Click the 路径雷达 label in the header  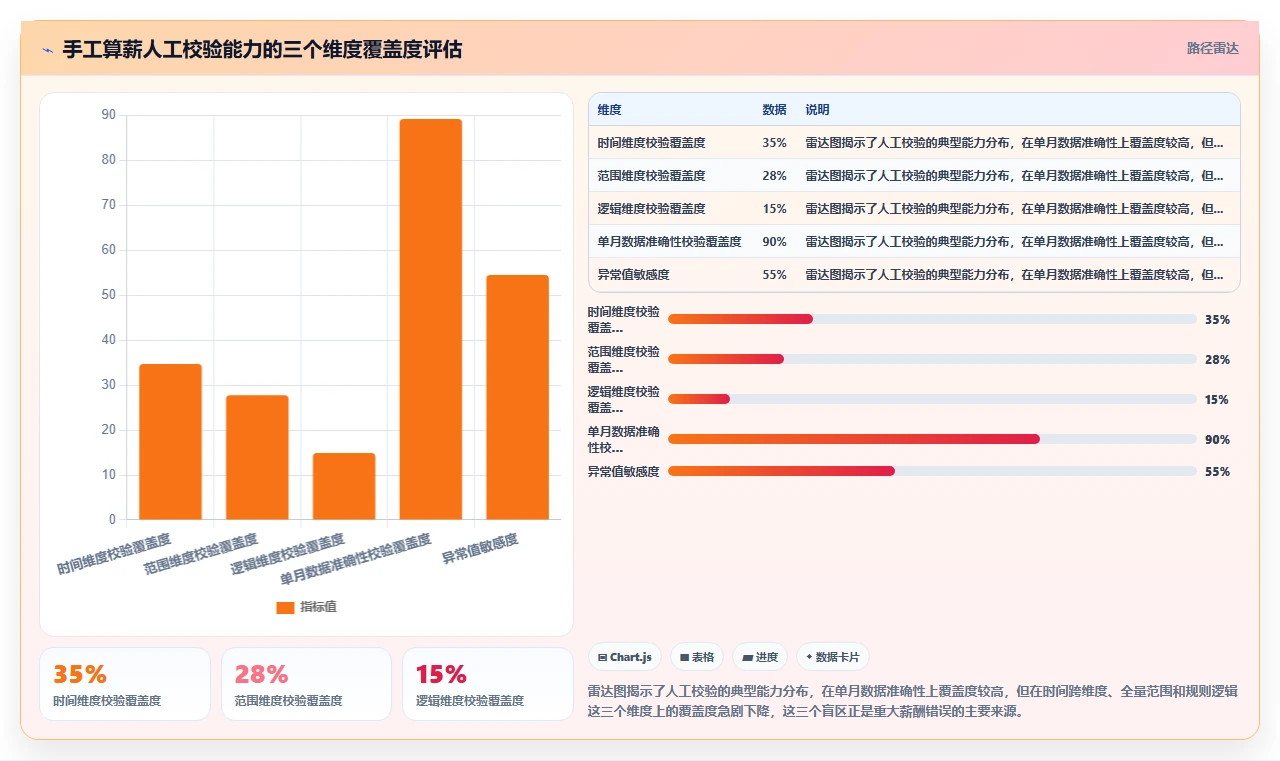click(1212, 48)
